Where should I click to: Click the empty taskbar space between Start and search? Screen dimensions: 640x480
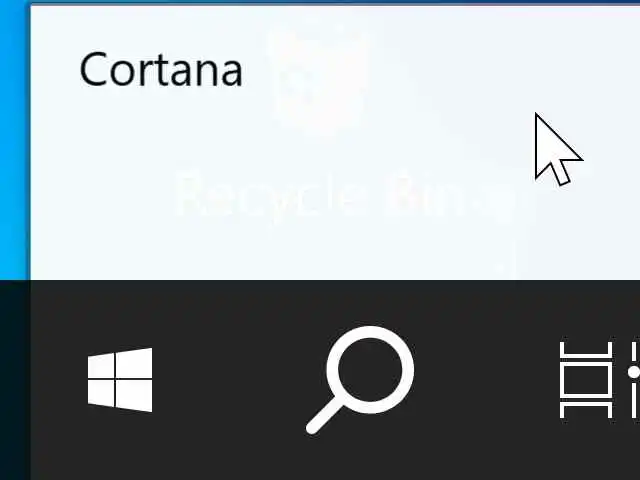click(x=229, y=380)
